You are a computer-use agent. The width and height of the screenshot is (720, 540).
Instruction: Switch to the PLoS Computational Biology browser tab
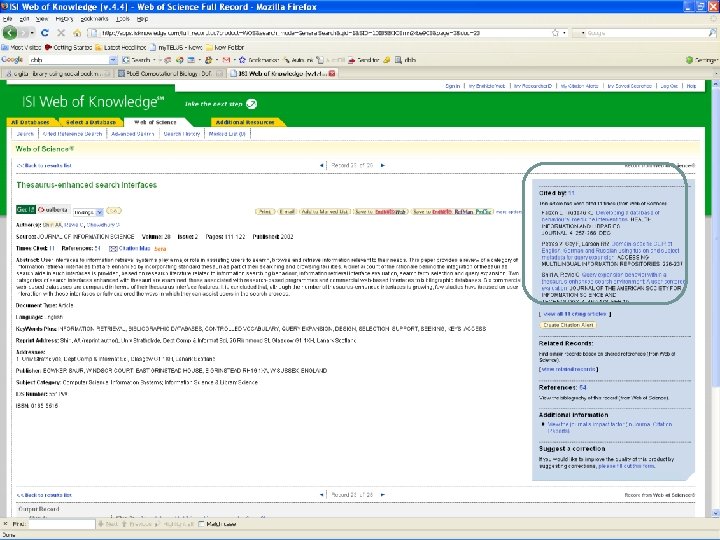(x=171, y=73)
